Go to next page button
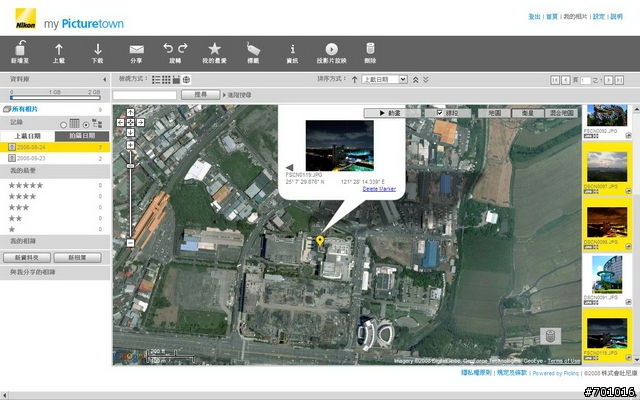 coord(608,80)
